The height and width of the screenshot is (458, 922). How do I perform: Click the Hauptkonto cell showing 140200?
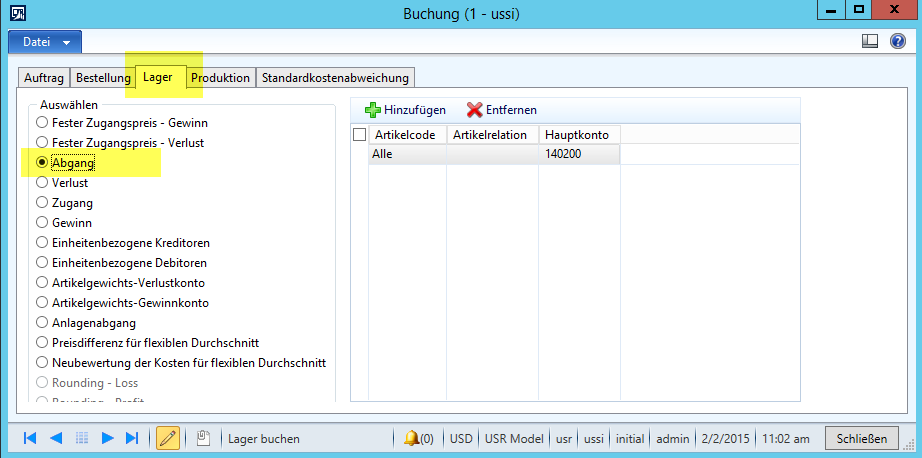579,154
